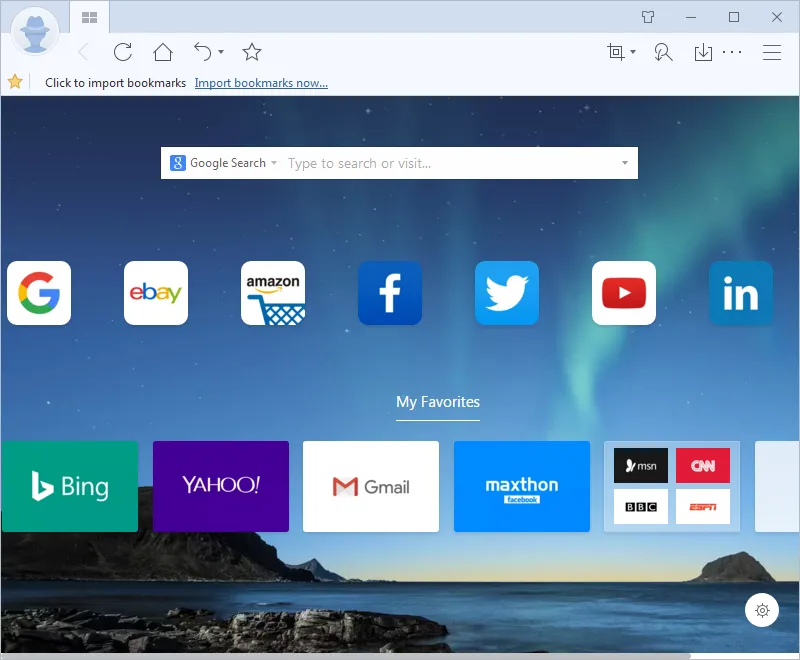Open the Amazon shopping tile
This screenshot has width=800, height=660.
click(273, 293)
